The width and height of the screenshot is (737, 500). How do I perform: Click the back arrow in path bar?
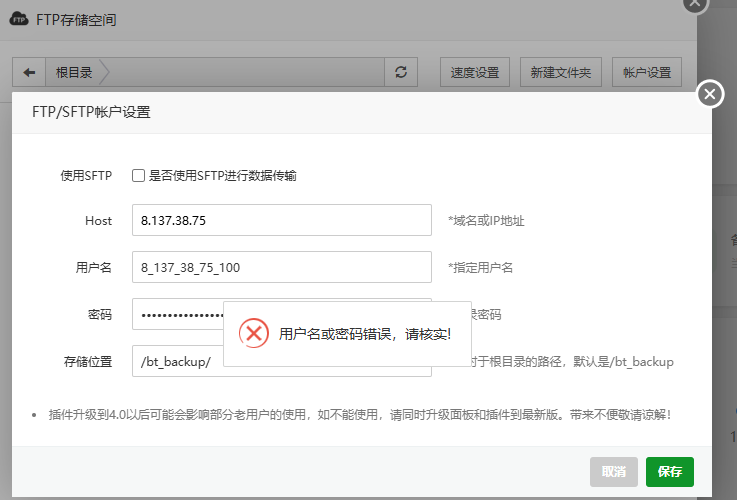(x=29, y=72)
